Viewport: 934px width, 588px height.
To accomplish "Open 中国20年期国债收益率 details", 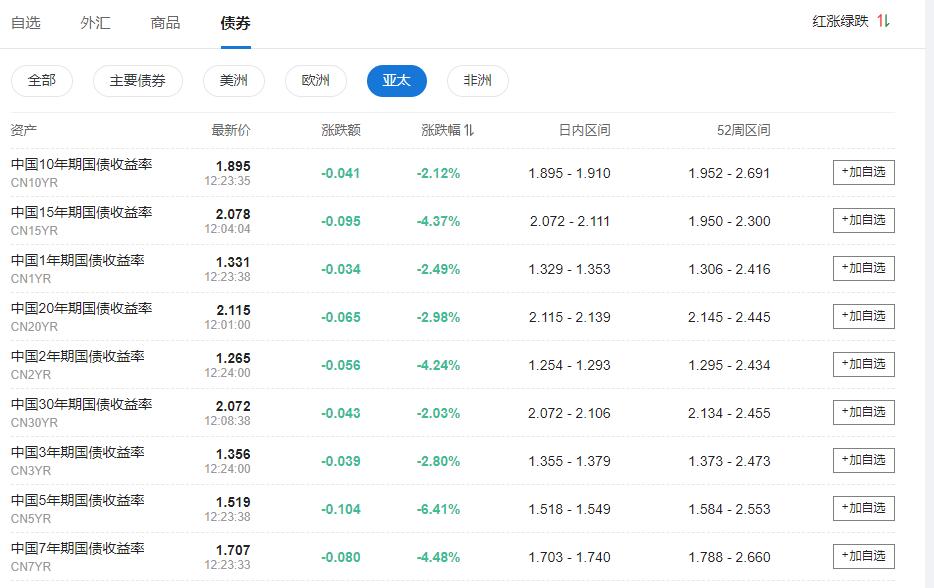I will [x=81, y=309].
